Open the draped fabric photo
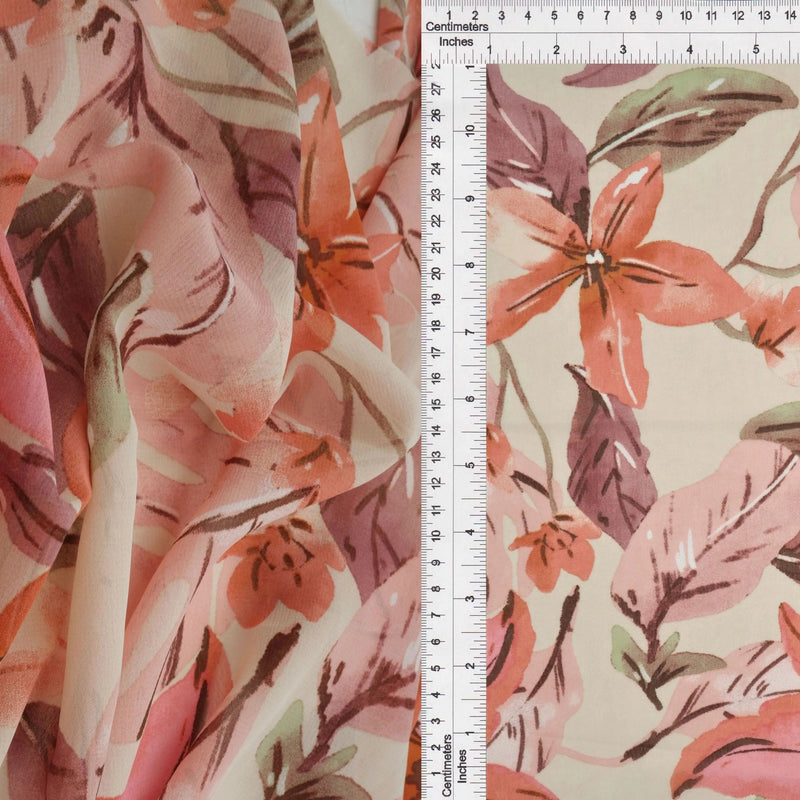Image resolution: width=800 pixels, height=800 pixels. tap(210, 400)
